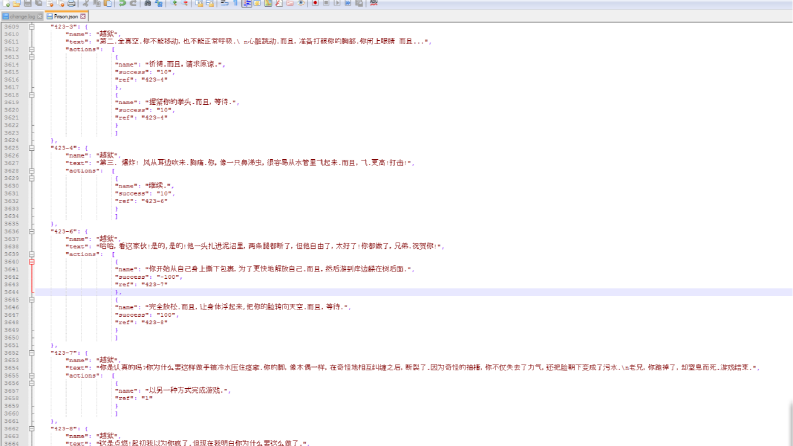The width and height of the screenshot is (793, 446).
Task: Collapse the "423-6" block at line 3636
Action: (x=32, y=232)
